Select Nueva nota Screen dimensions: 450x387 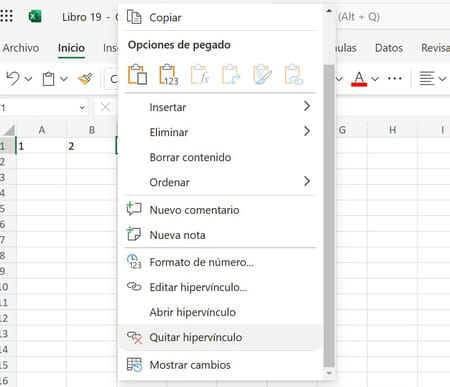(220, 235)
